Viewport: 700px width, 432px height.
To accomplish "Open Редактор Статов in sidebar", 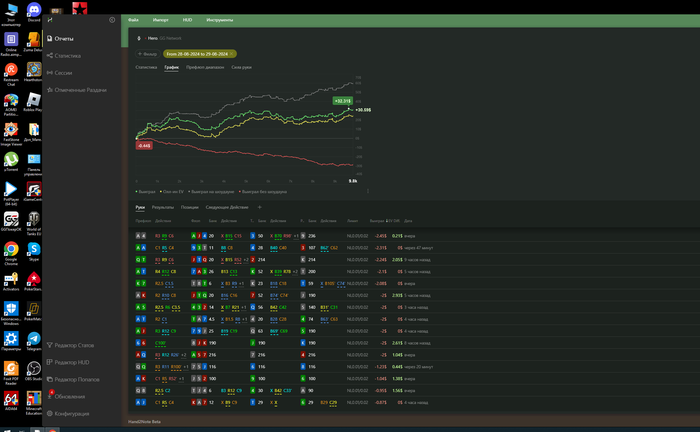I will (x=71, y=345).
